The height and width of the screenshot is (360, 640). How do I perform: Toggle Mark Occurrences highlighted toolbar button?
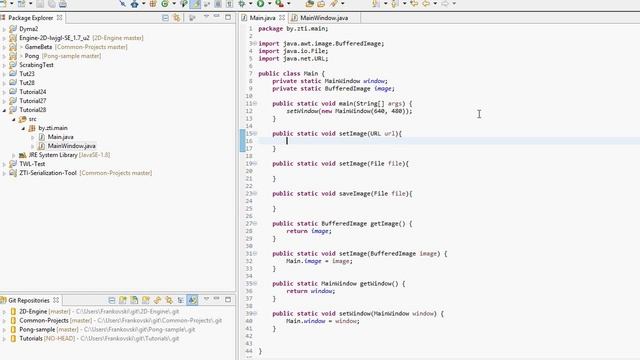pyautogui.click(x=196, y=4)
